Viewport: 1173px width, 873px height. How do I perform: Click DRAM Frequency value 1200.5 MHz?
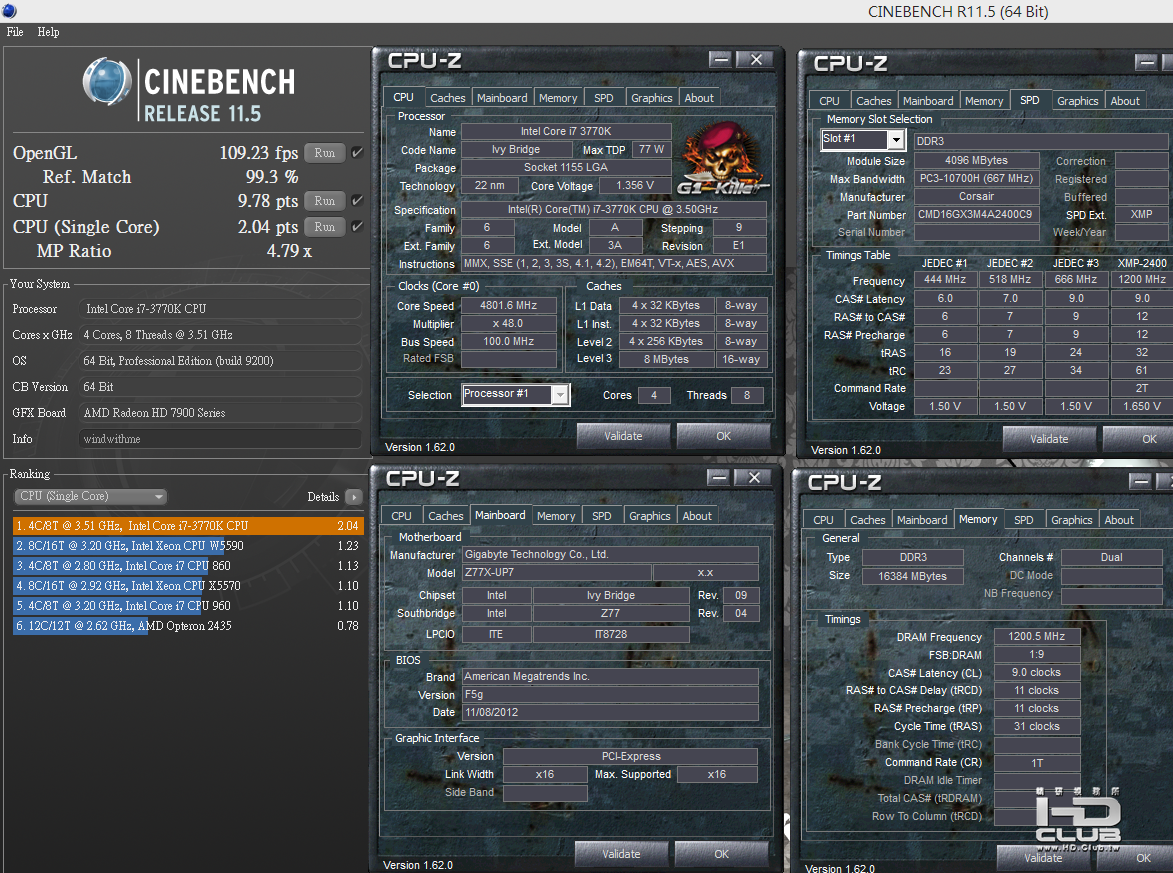pyautogui.click(x=1037, y=636)
